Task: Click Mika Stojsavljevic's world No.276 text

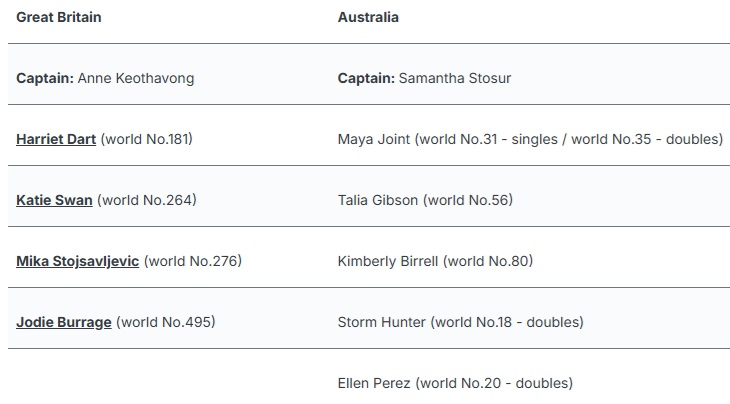Action: 193,261
